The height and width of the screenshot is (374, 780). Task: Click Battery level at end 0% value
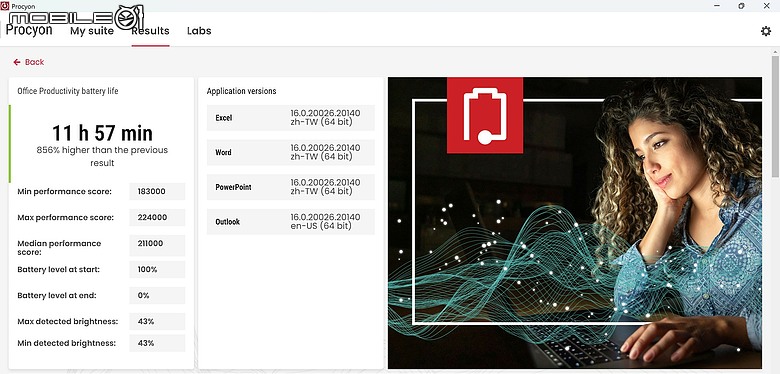click(x=157, y=295)
